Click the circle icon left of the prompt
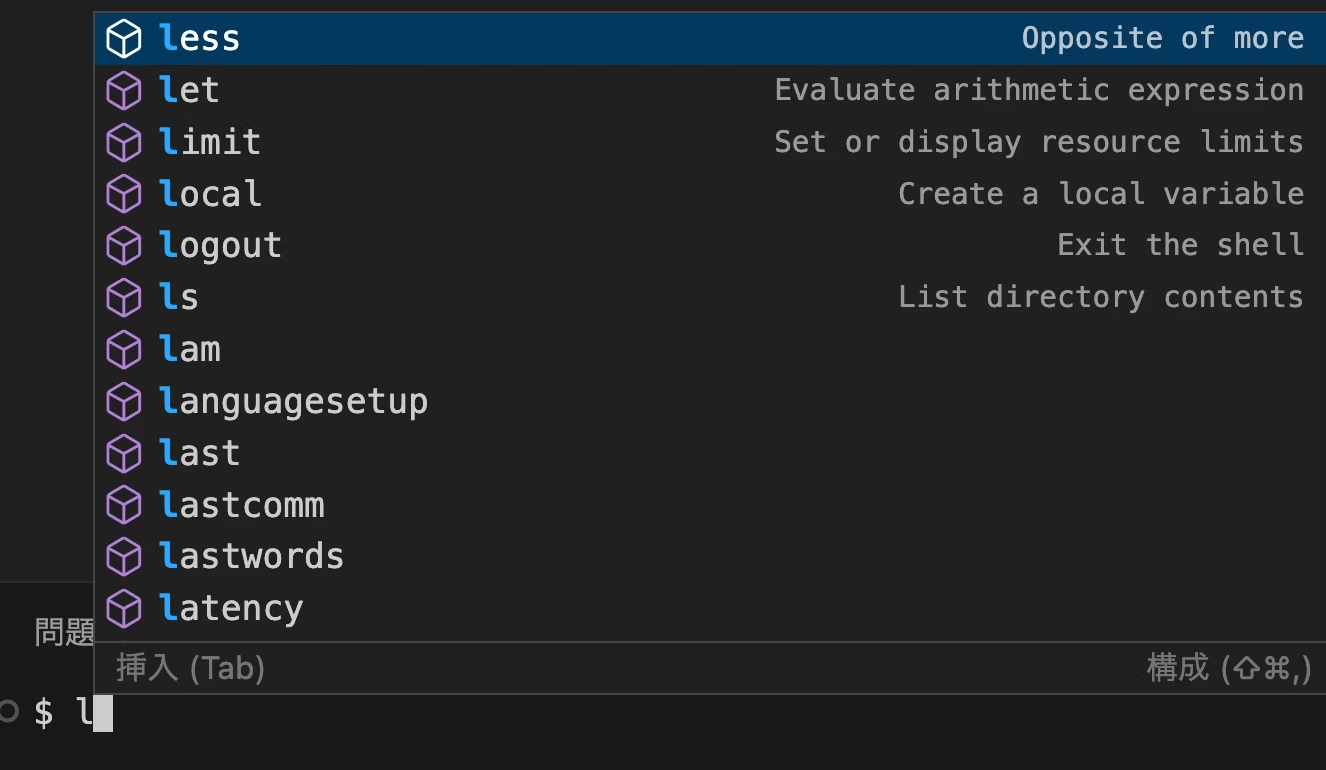This screenshot has height=770, width=1326. coord(10,711)
